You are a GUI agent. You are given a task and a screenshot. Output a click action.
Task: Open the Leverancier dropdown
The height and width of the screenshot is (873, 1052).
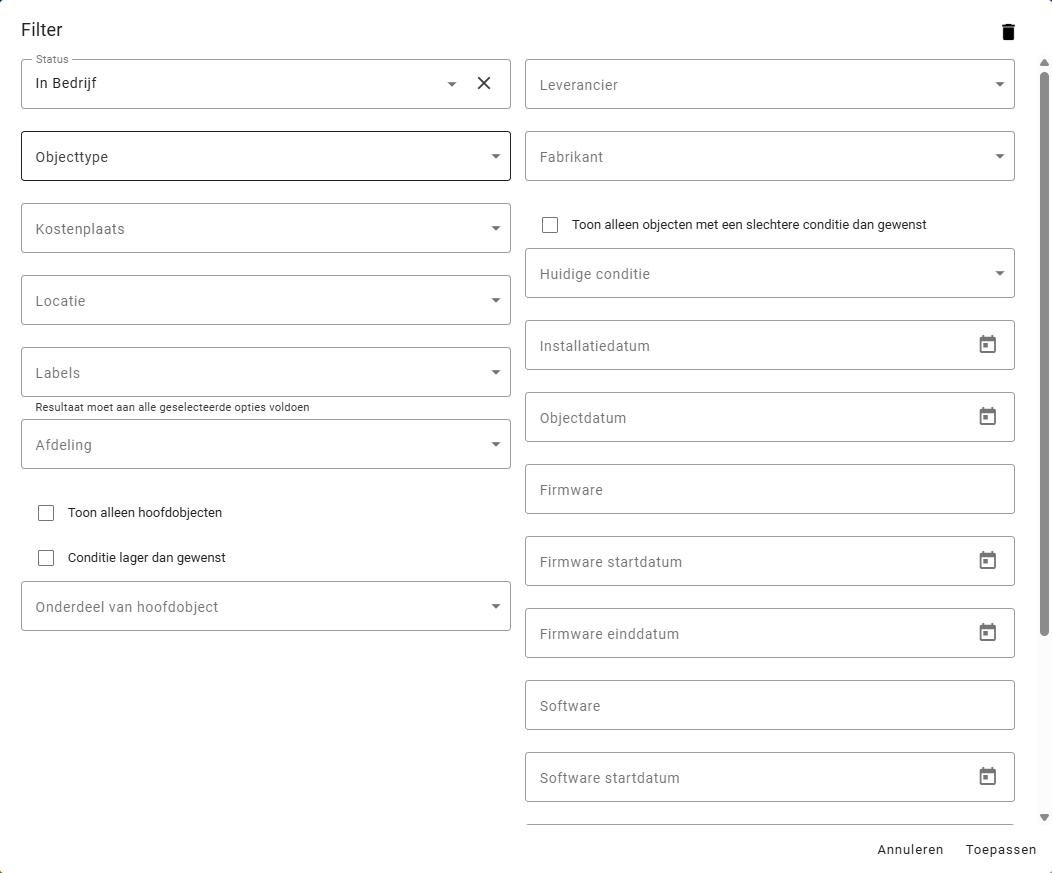[999, 85]
